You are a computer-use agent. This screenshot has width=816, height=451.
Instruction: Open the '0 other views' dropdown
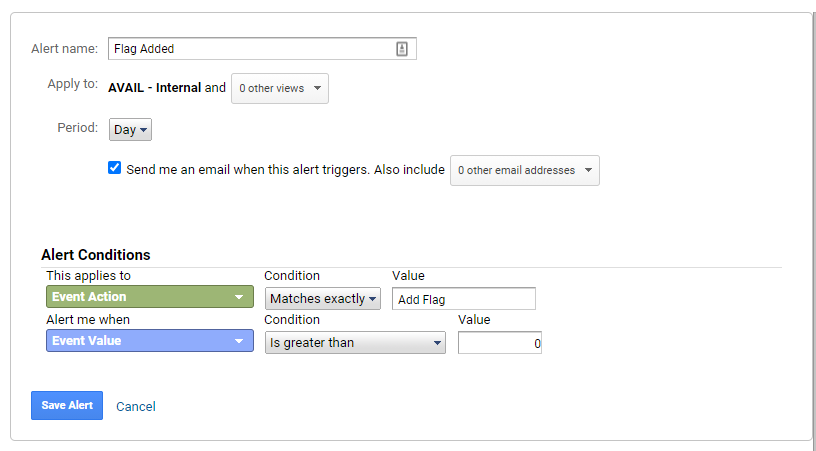(280, 88)
